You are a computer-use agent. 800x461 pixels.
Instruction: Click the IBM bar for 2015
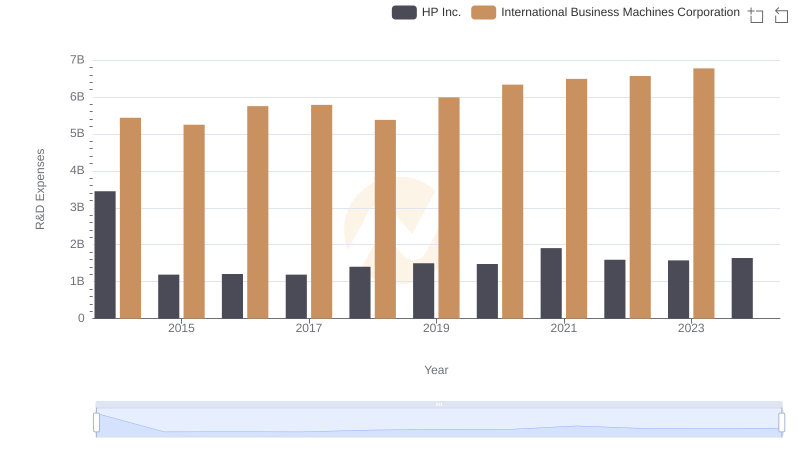click(x=194, y=222)
